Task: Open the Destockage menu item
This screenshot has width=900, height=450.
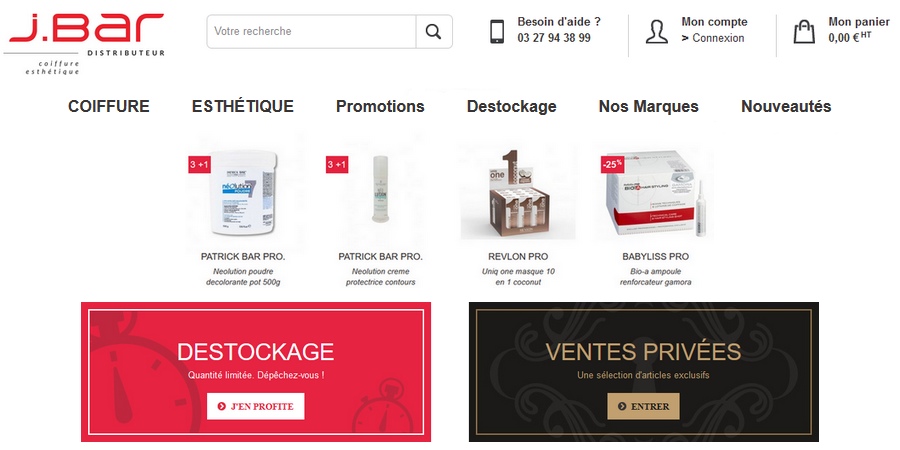Action: (x=511, y=107)
